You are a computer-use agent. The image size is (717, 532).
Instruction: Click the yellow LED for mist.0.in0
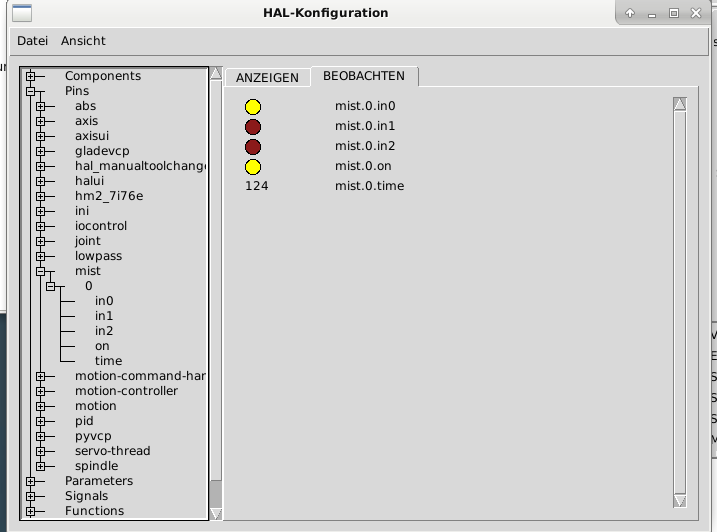click(x=253, y=107)
